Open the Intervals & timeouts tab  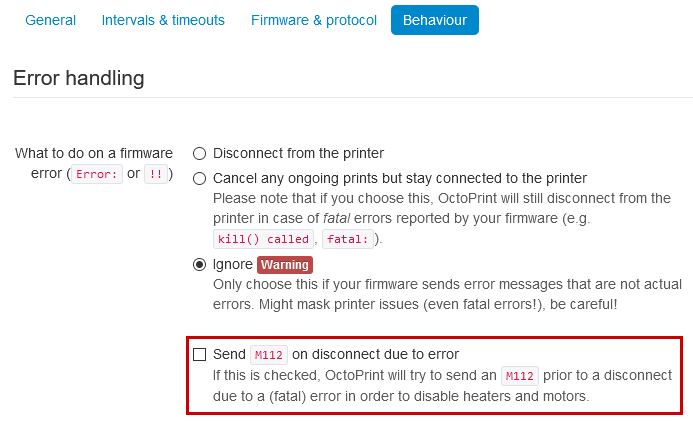(163, 20)
